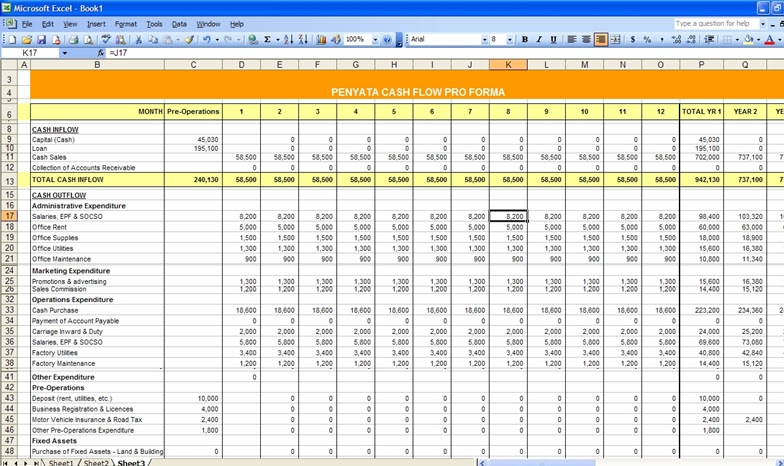
Task: Select row 33 header
Action: point(10,310)
